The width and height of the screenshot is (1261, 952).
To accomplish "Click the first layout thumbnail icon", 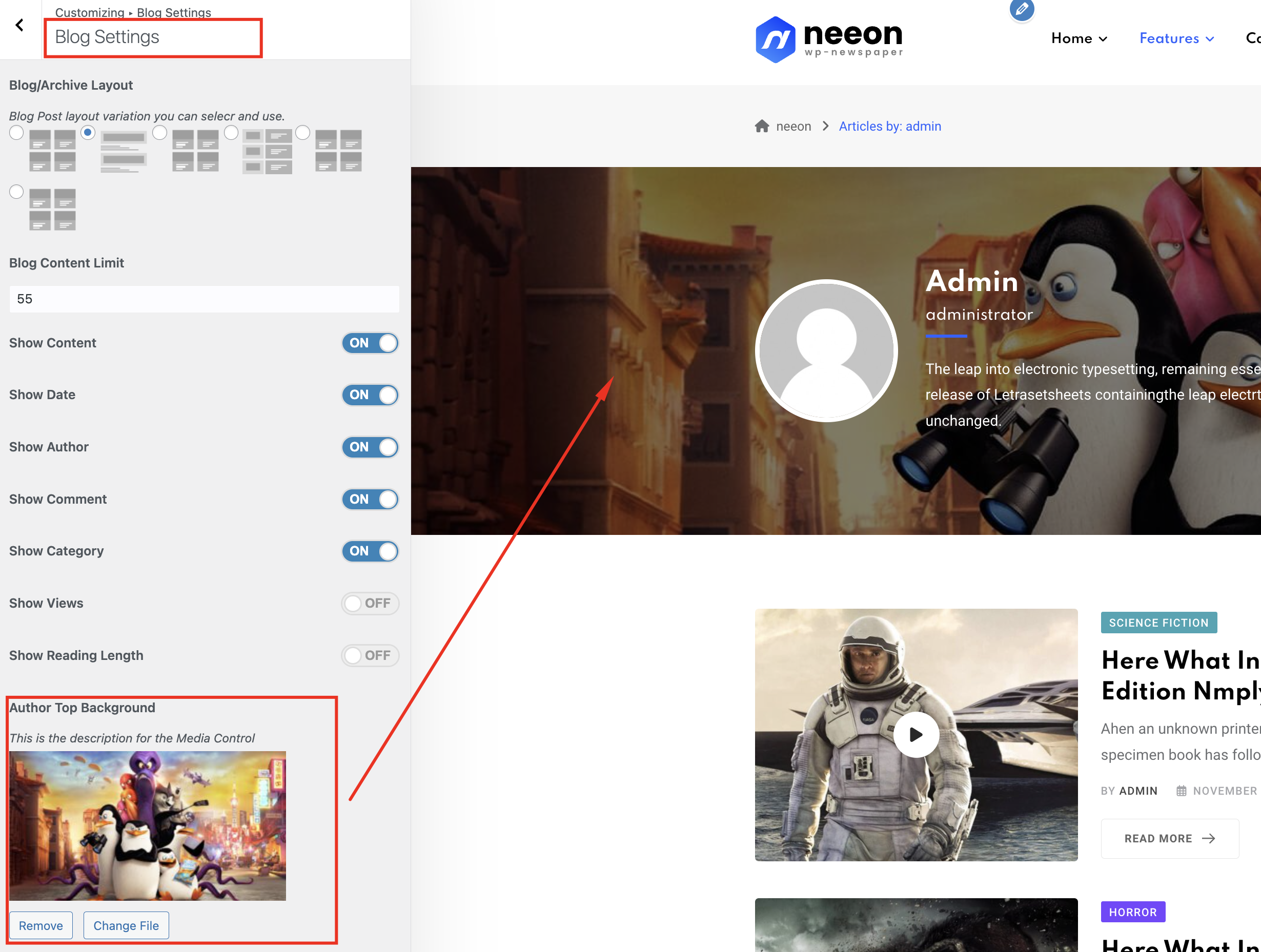I will pos(52,151).
